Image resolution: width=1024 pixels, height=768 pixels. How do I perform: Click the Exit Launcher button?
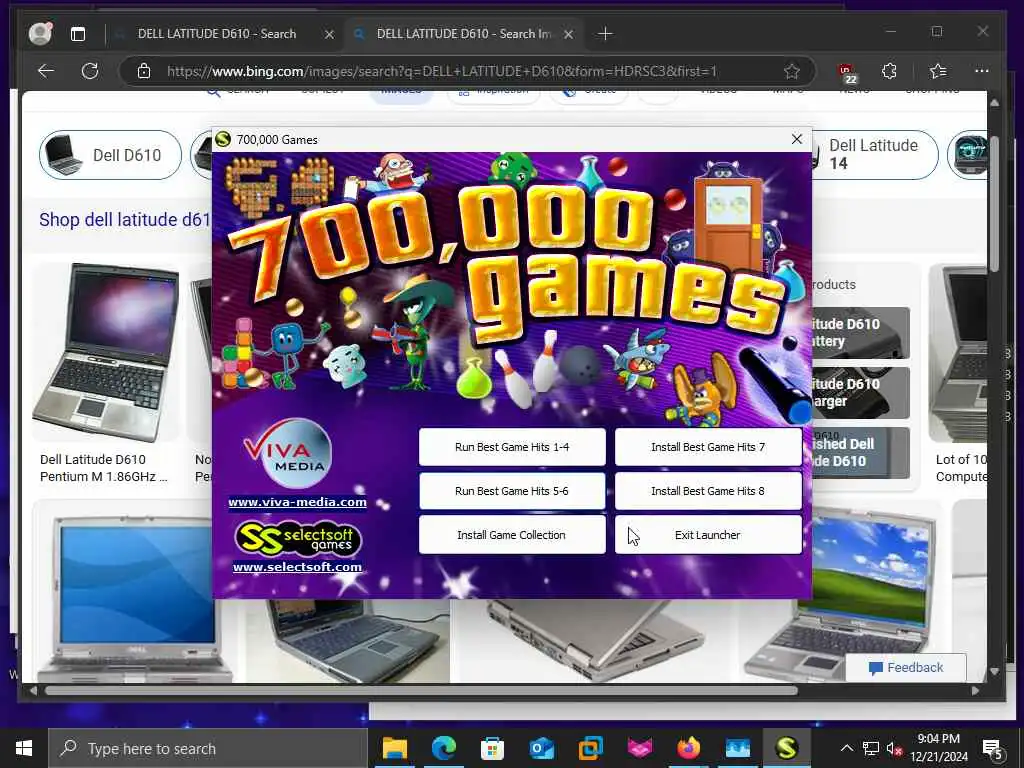708,535
